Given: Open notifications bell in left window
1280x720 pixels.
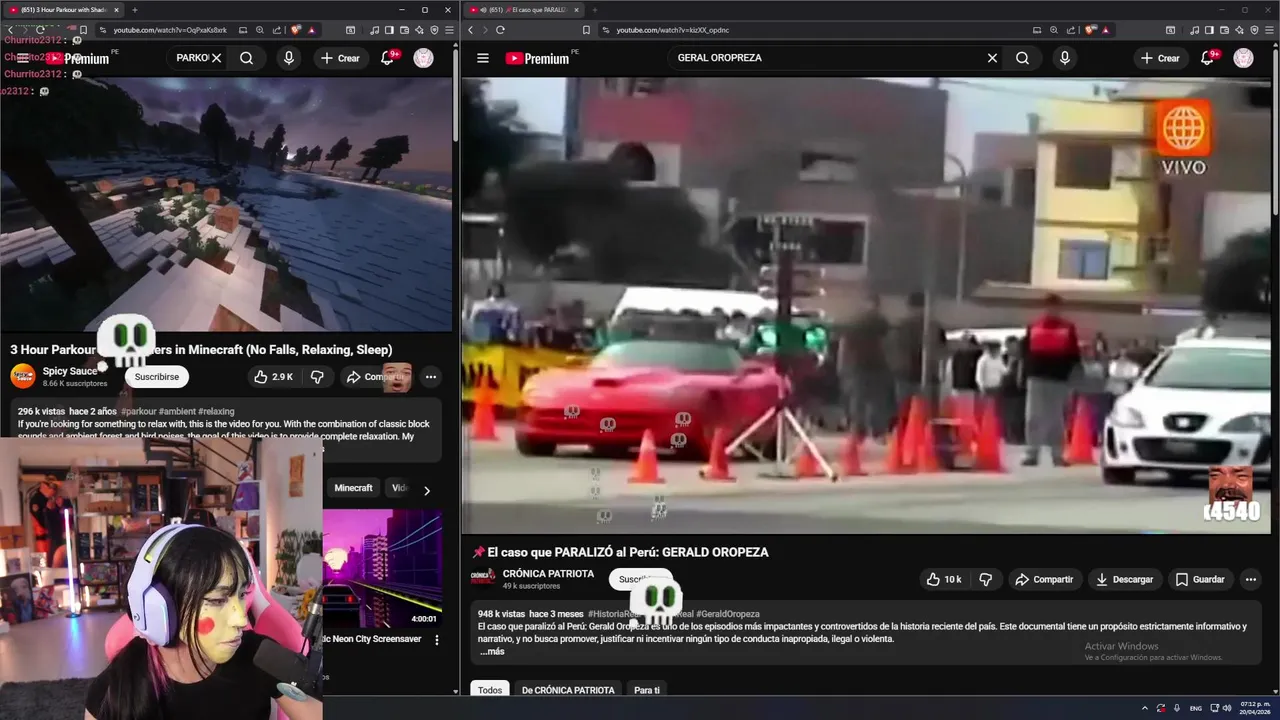Looking at the screenshot, I should (388, 58).
